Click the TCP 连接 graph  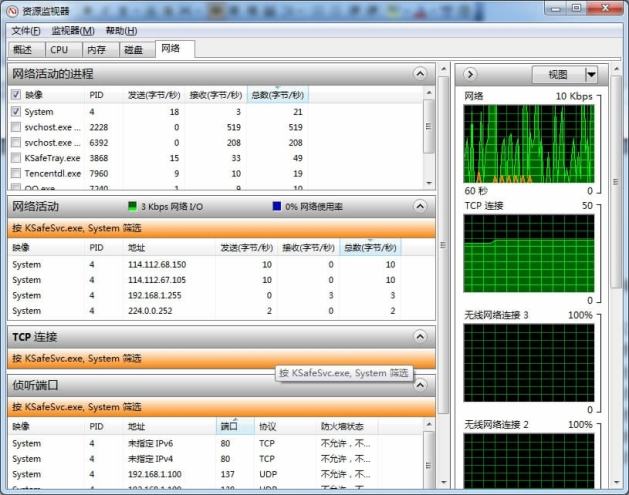pos(529,253)
